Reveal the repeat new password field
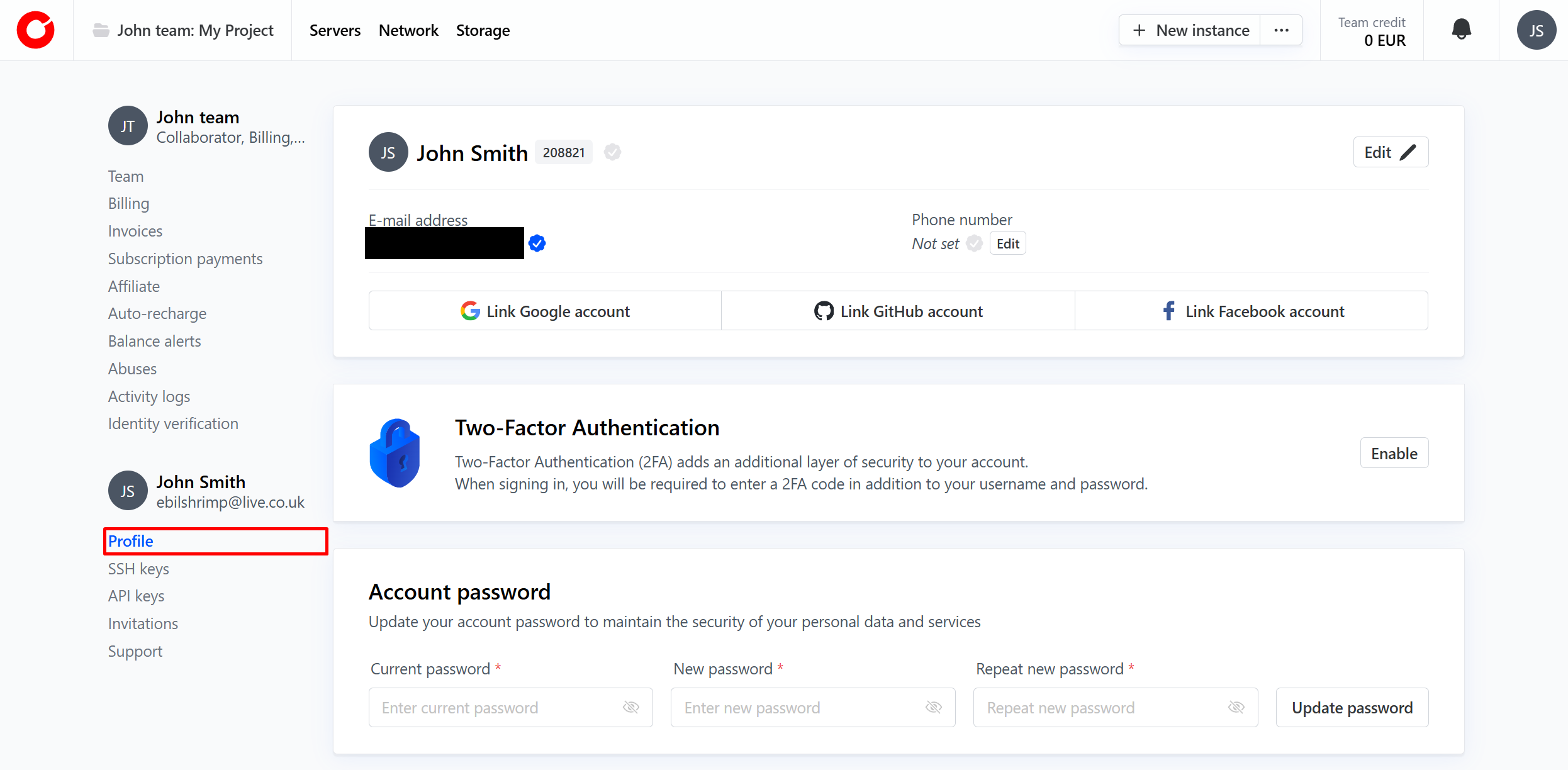 coord(1236,708)
